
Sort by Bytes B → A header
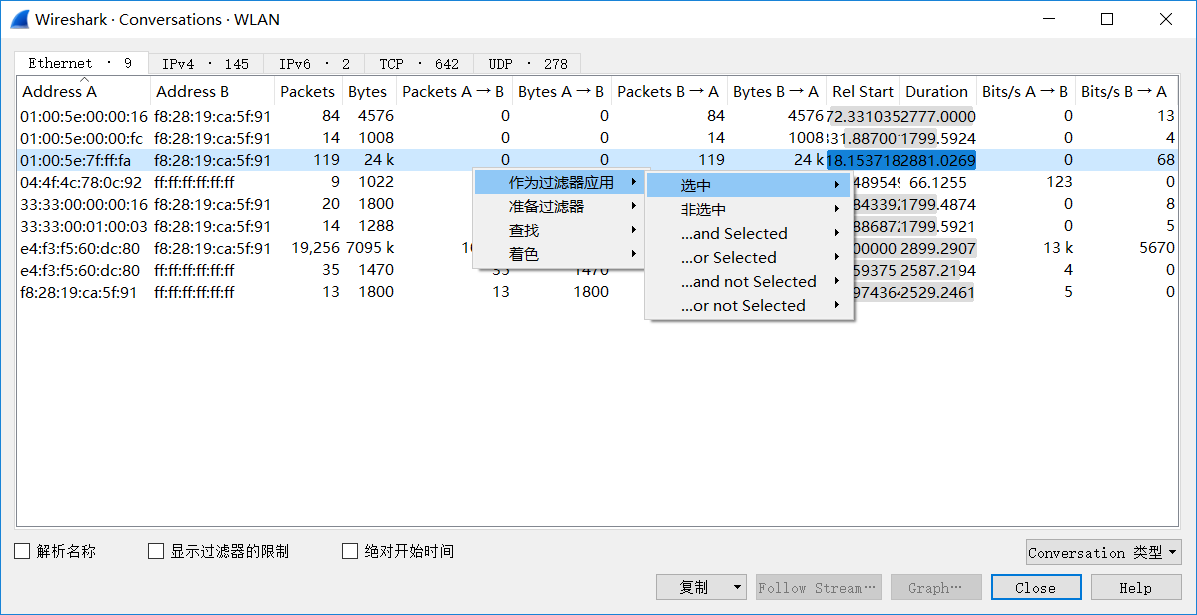(x=776, y=92)
